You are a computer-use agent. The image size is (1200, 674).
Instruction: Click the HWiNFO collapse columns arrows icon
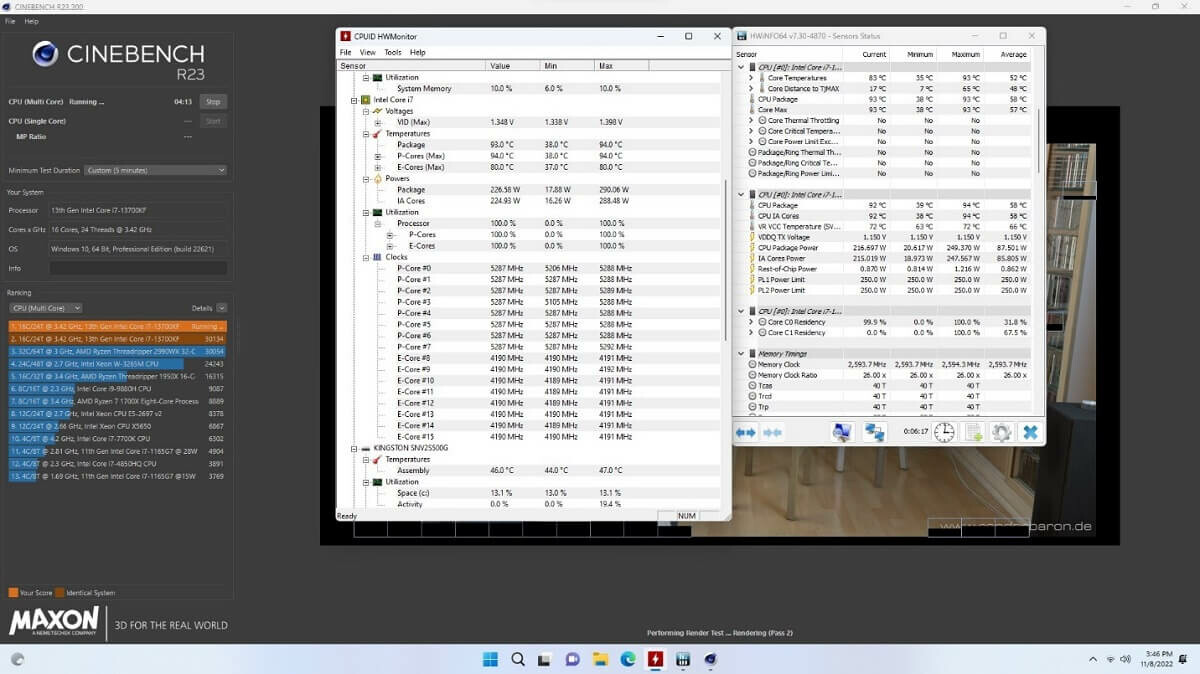pyautogui.click(x=772, y=432)
